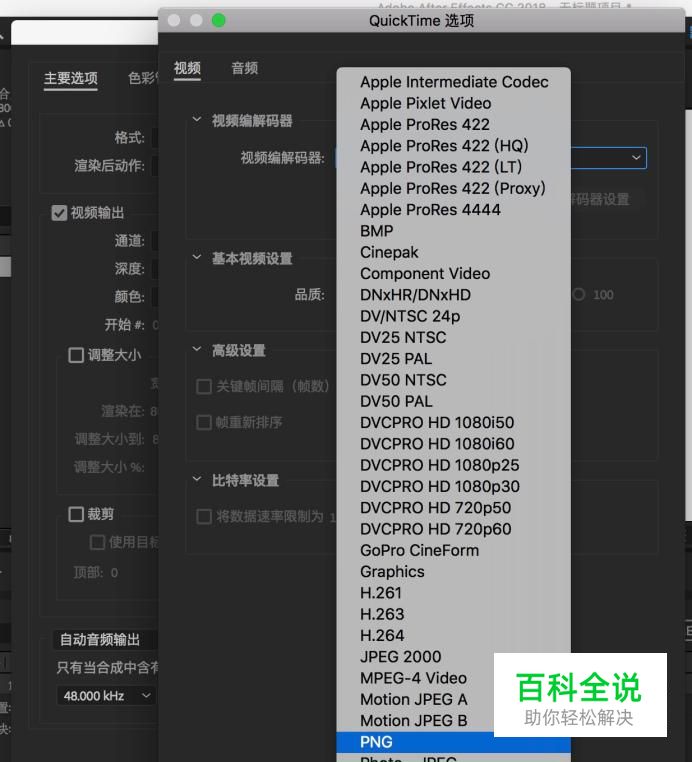
Task: Select DV/NTSC 24p option
Action: point(453,316)
